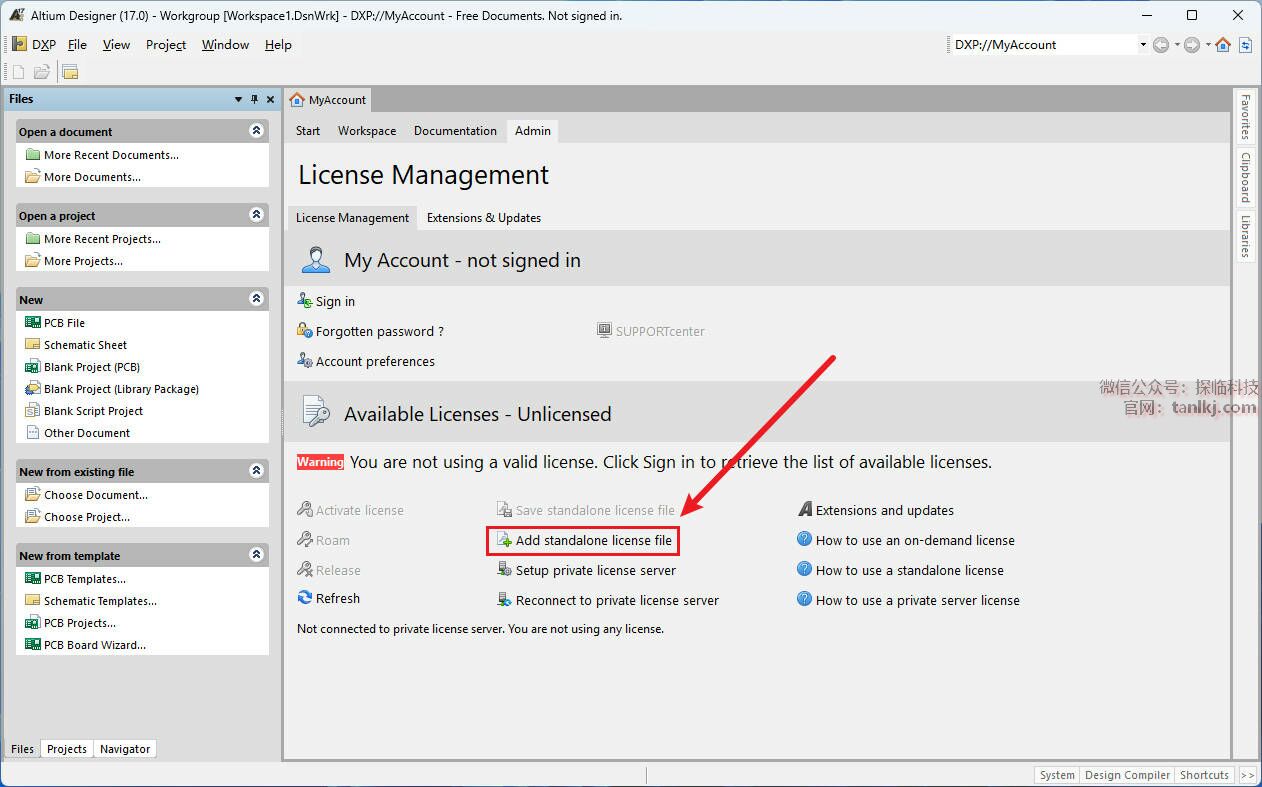Click the navigate Back arrow icon
1262x787 pixels.
click(1160, 45)
